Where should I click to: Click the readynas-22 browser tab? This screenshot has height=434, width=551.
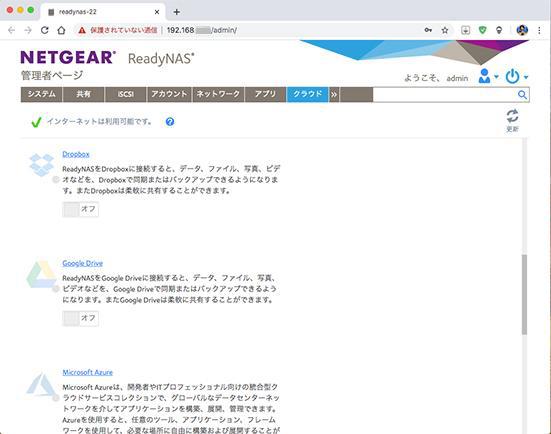click(103, 12)
